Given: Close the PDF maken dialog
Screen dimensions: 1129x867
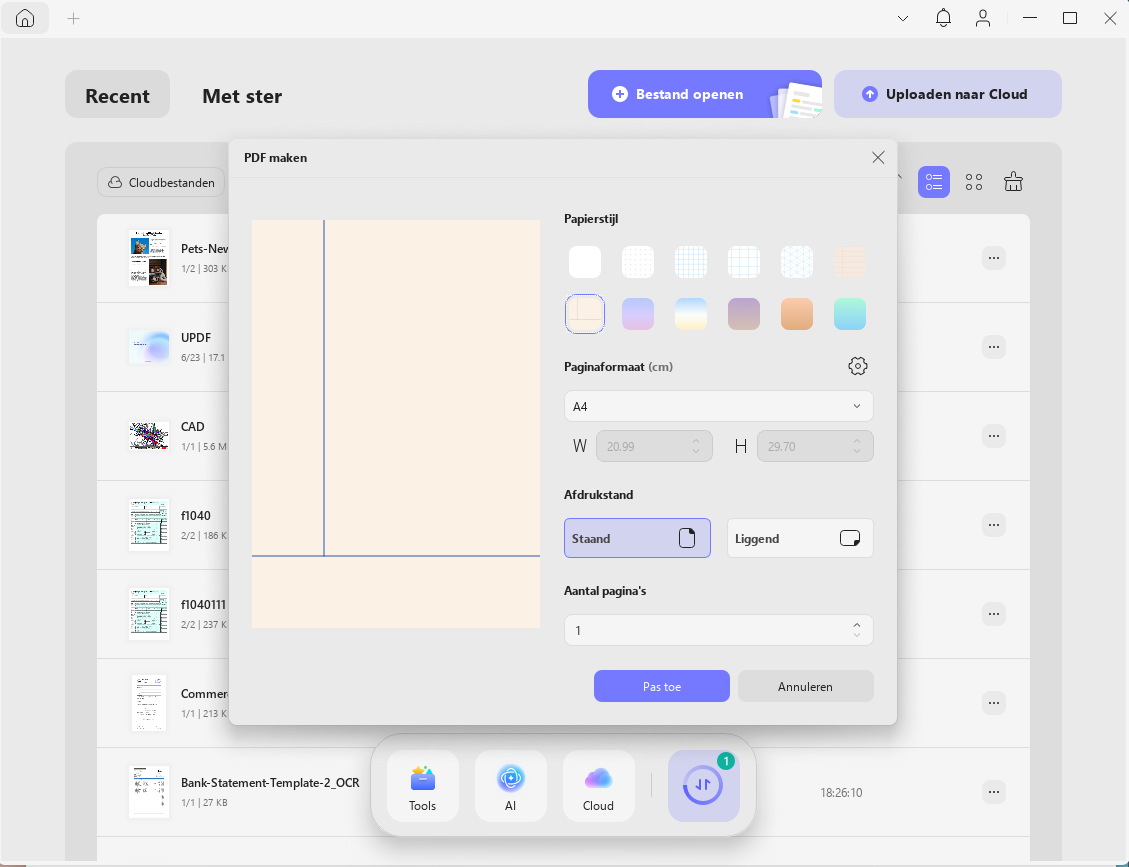Looking at the screenshot, I should [x=878, y=158].
